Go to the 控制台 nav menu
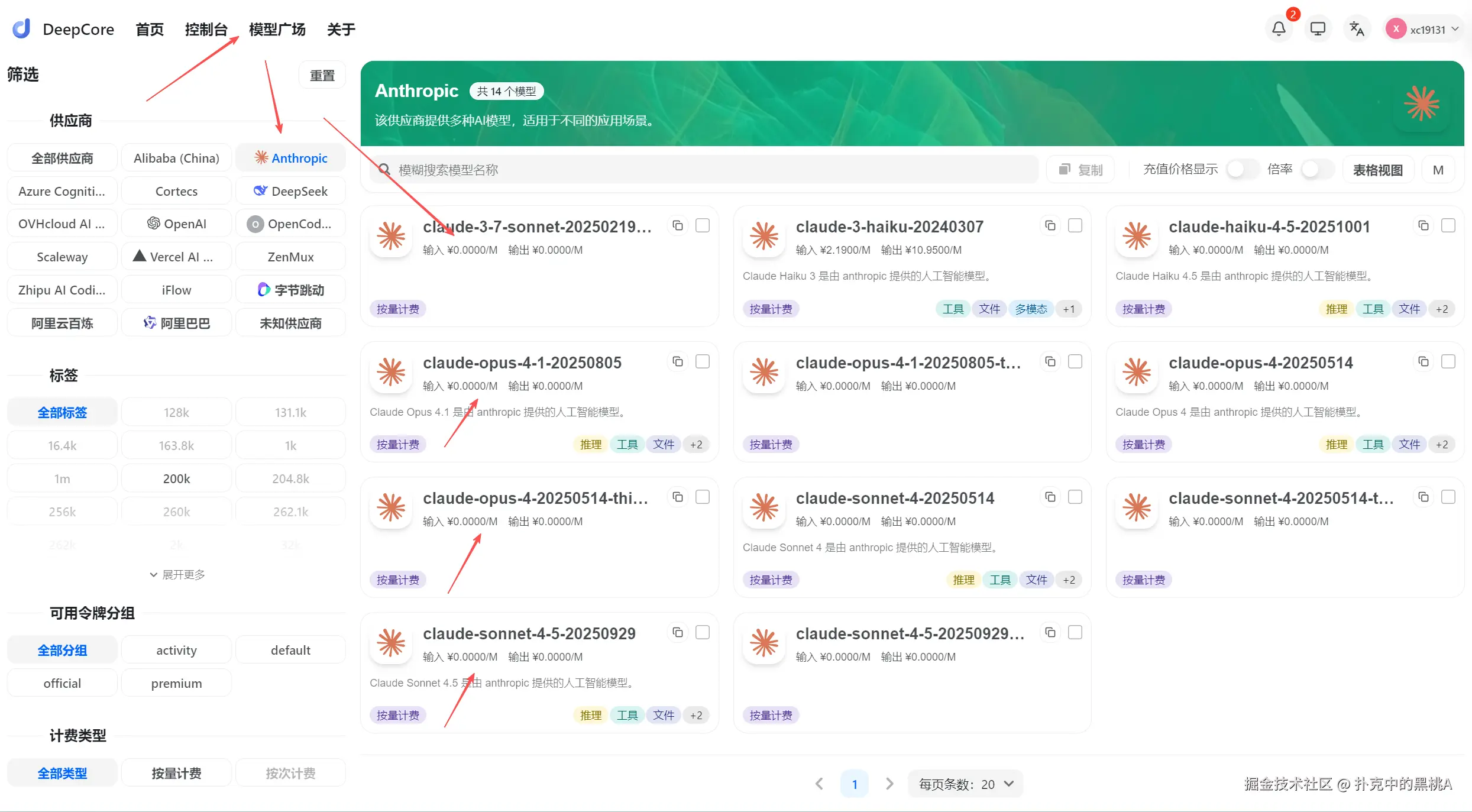Viewport: 1472px width, 812px height. [x=206, y=29]
